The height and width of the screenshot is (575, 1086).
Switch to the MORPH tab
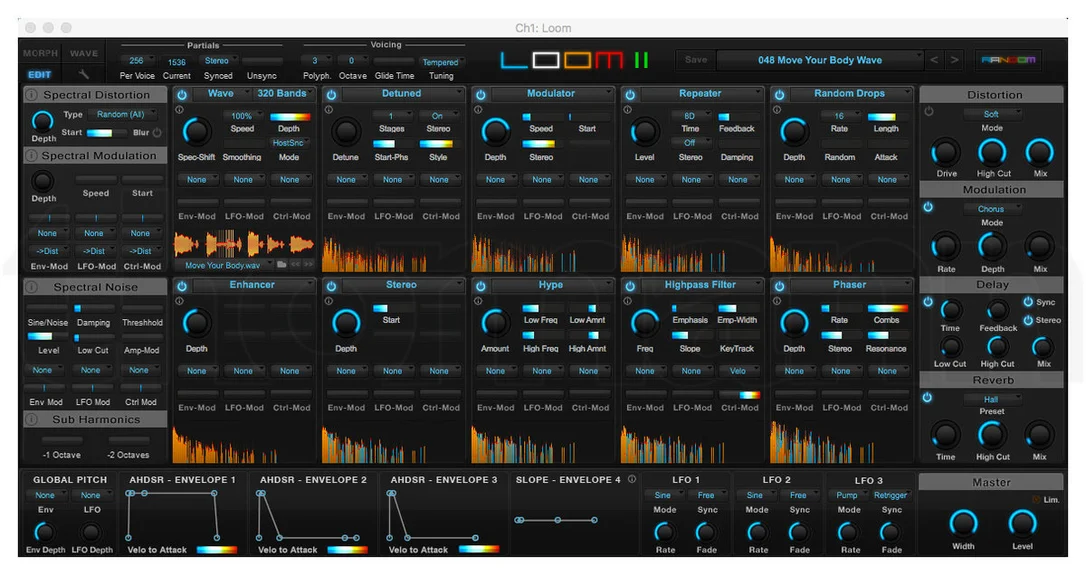coord(41,53)
